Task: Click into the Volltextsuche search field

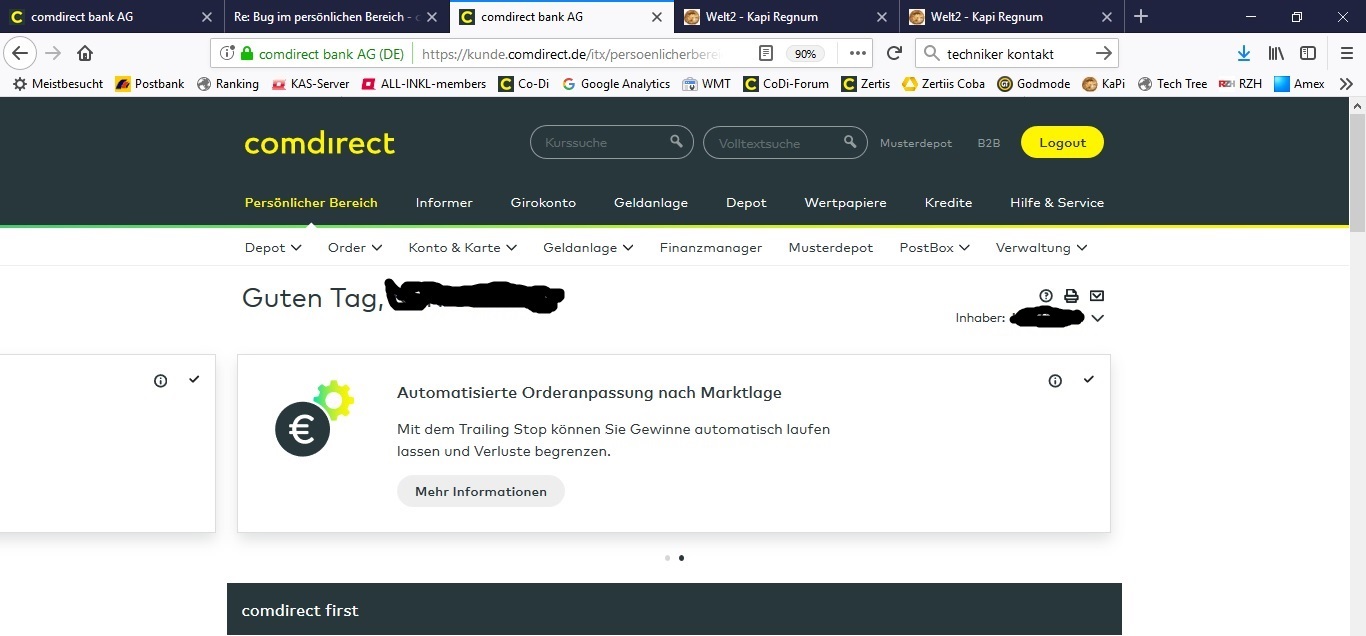Action: pyautogui.click(x=770, y=143)
